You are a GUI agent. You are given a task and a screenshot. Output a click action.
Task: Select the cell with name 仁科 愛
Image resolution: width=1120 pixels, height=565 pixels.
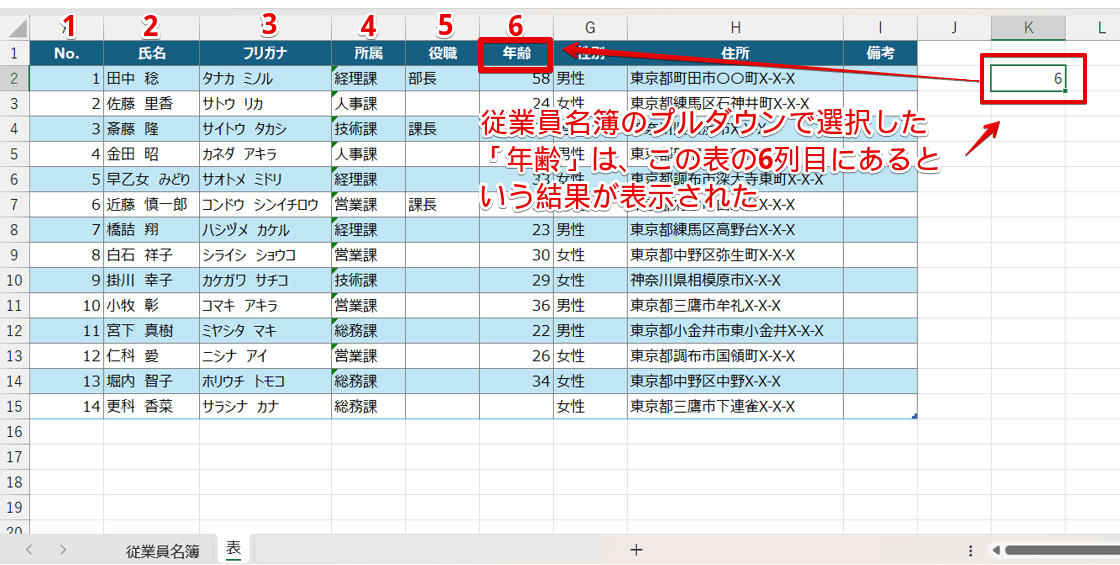(x=151, y=356)
